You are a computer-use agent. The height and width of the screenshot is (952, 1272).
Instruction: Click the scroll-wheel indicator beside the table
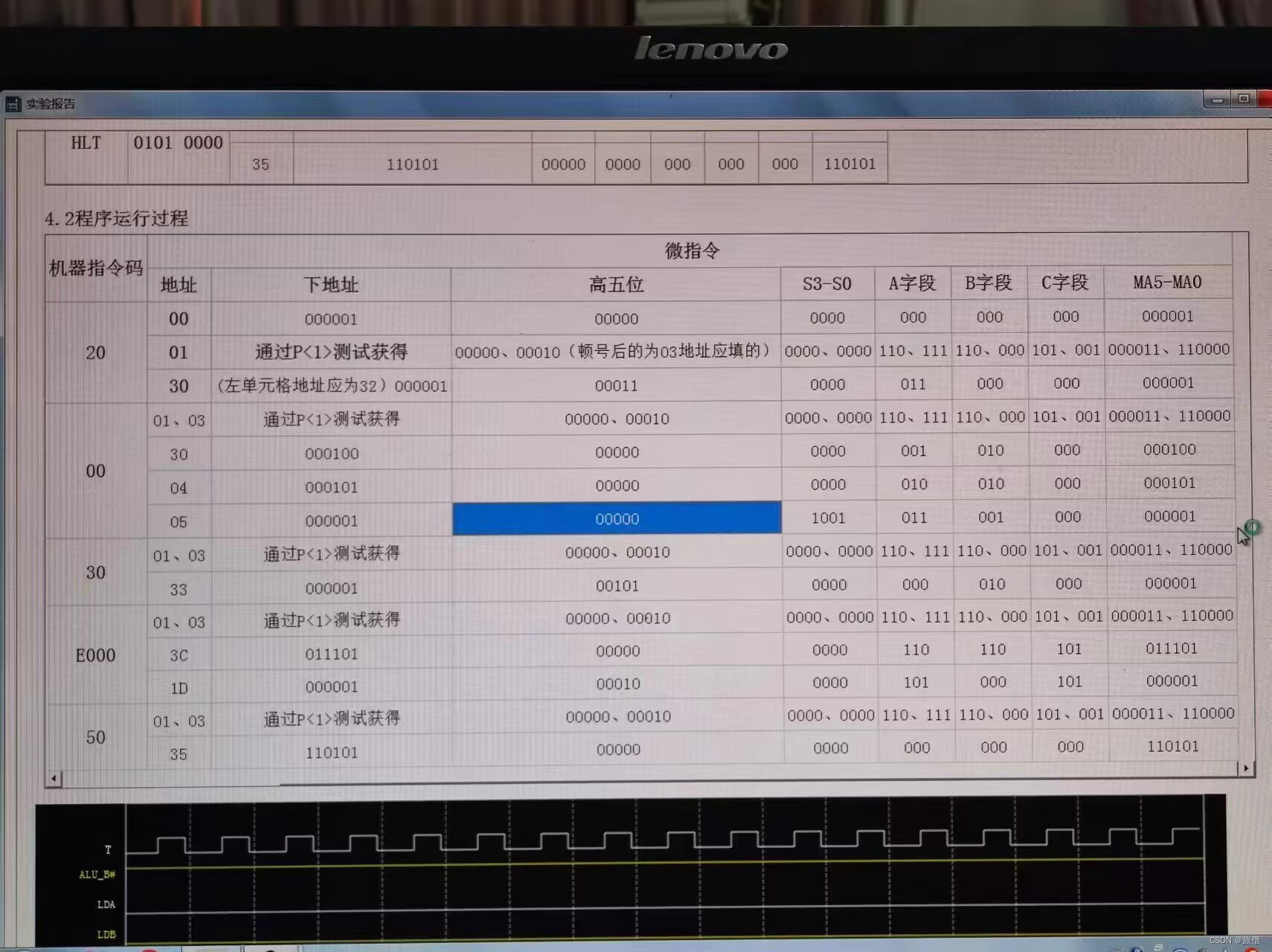pyautogui.click(x=1252, y=527)
